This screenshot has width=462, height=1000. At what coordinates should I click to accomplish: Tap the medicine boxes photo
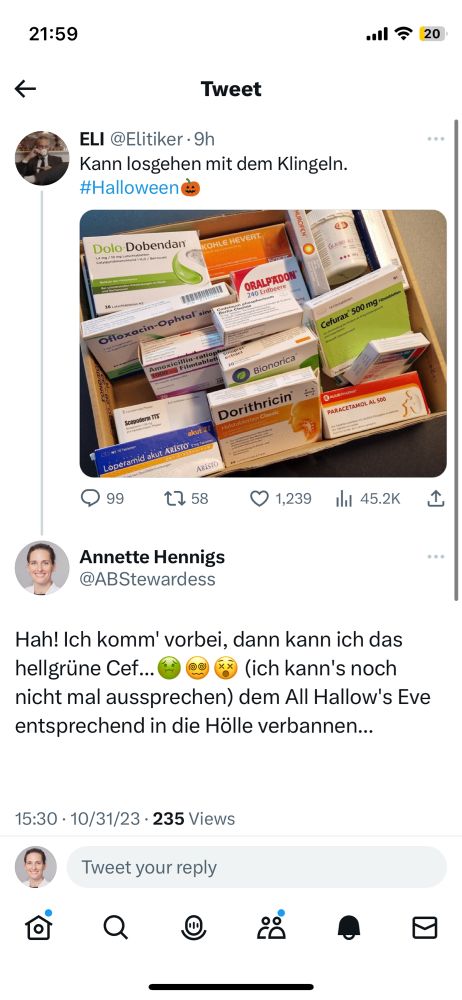click(263, 343)
